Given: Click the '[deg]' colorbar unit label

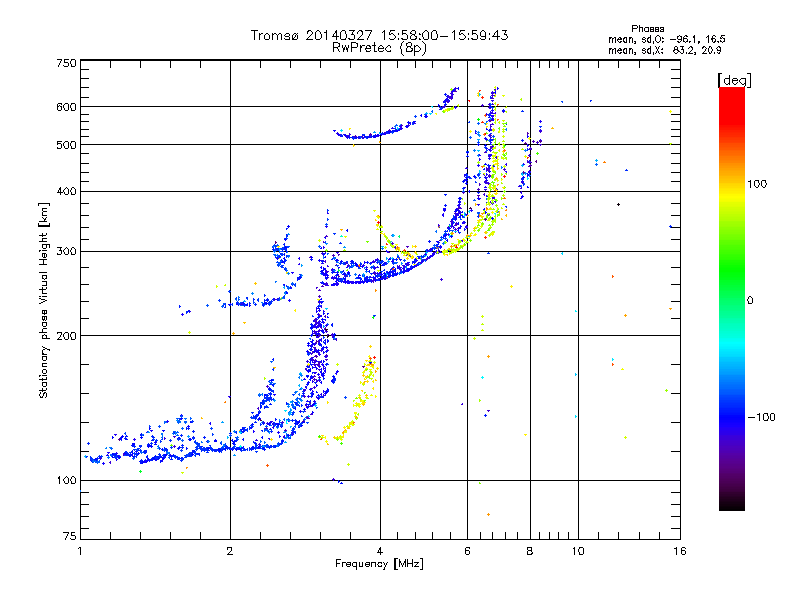Looking at the screenshot, I should click(x=734, y=80).
